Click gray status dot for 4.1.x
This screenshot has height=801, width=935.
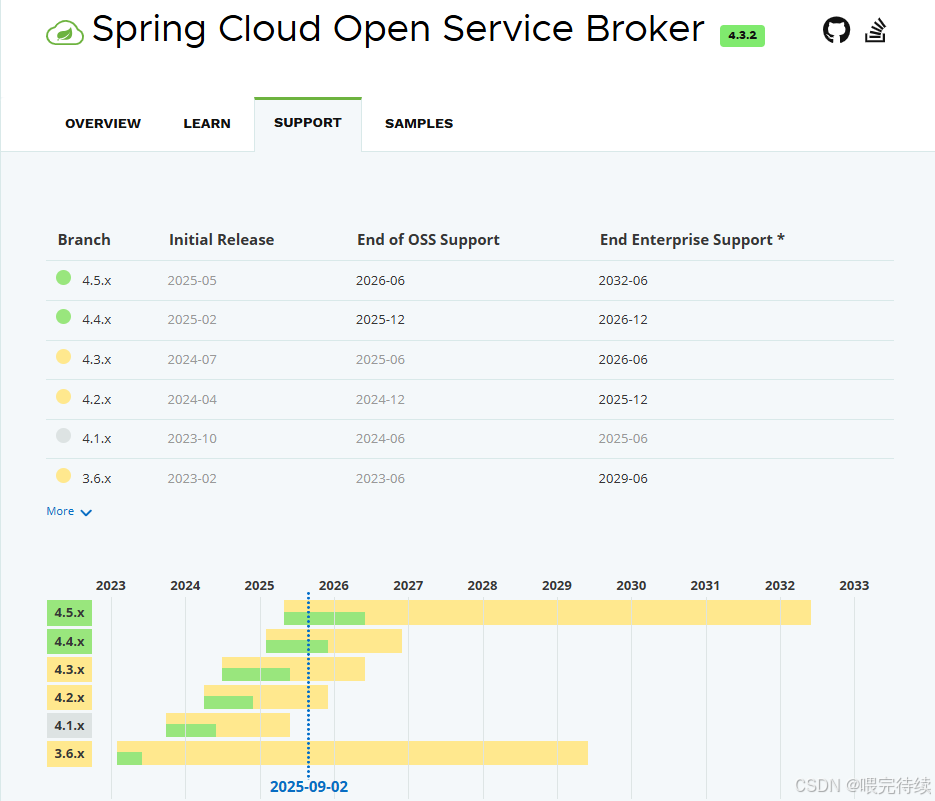point(63,436)
